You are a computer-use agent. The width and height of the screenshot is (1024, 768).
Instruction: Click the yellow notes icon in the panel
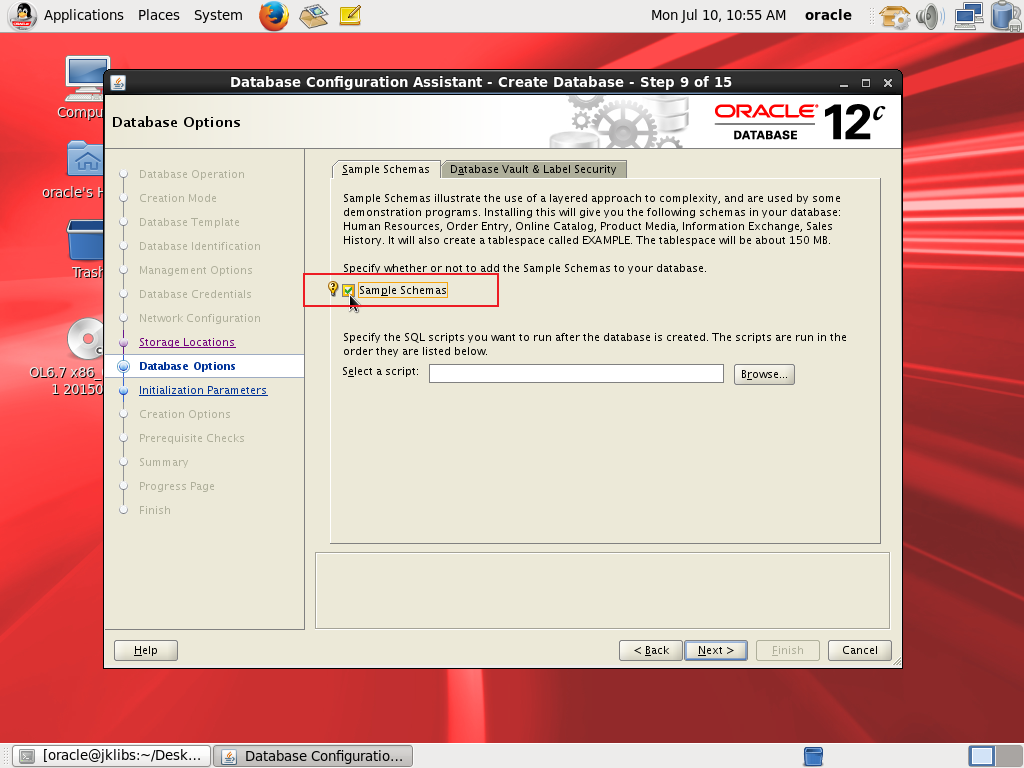point(349,15)
